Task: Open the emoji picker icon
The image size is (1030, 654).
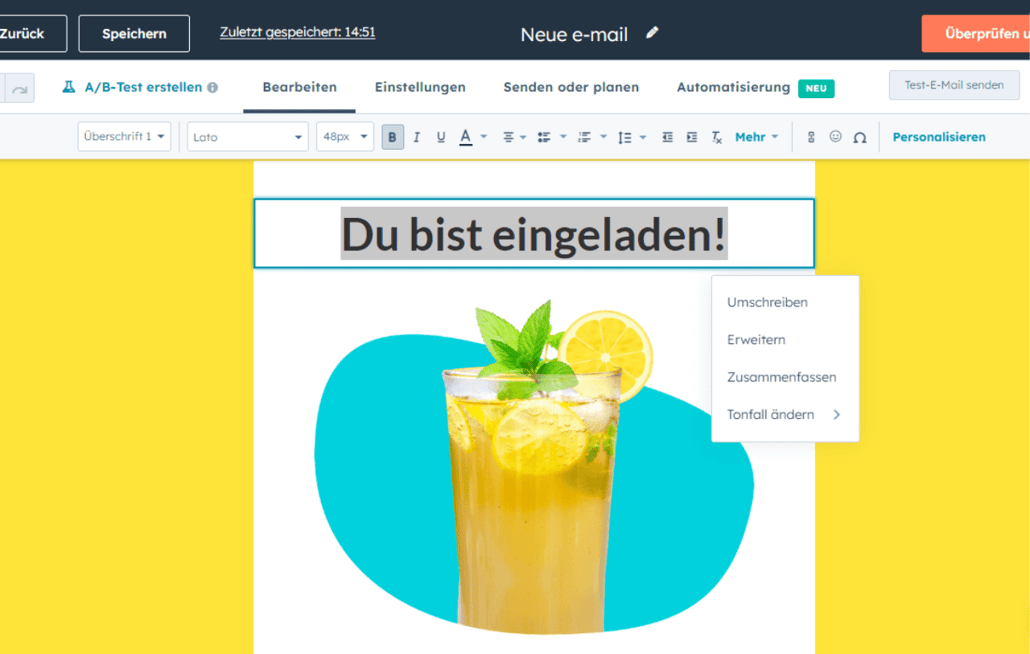Action: (836, 137)
